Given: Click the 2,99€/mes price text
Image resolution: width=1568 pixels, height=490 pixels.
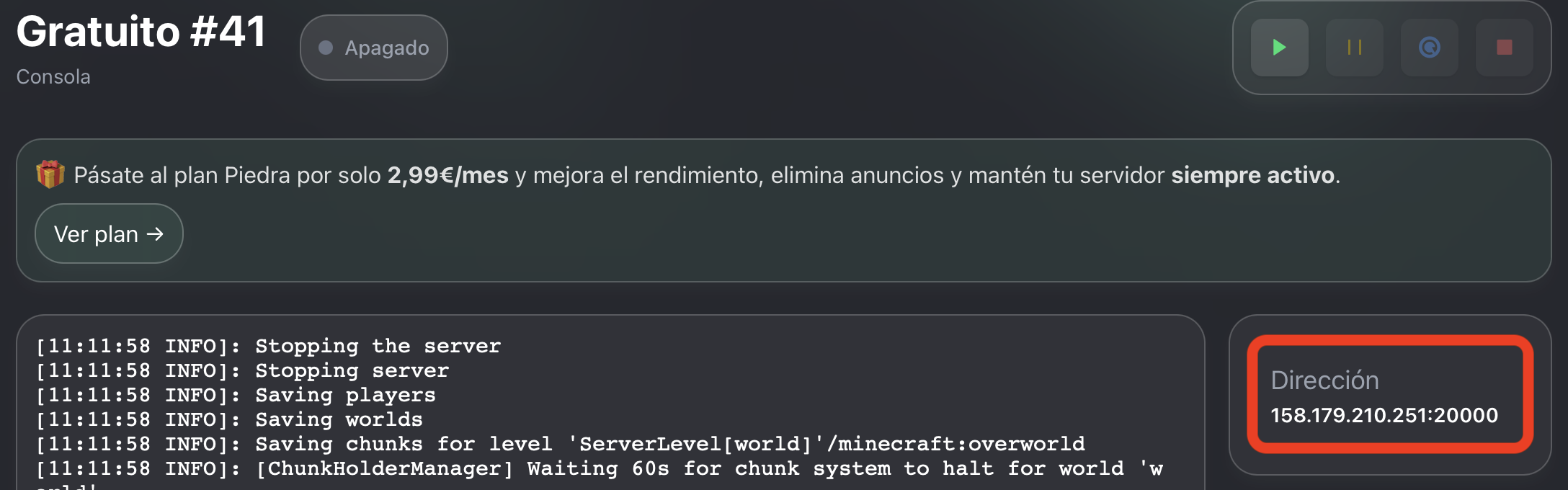Looking at the screenshot, I should pyautogui.click(x=447, y=175).
